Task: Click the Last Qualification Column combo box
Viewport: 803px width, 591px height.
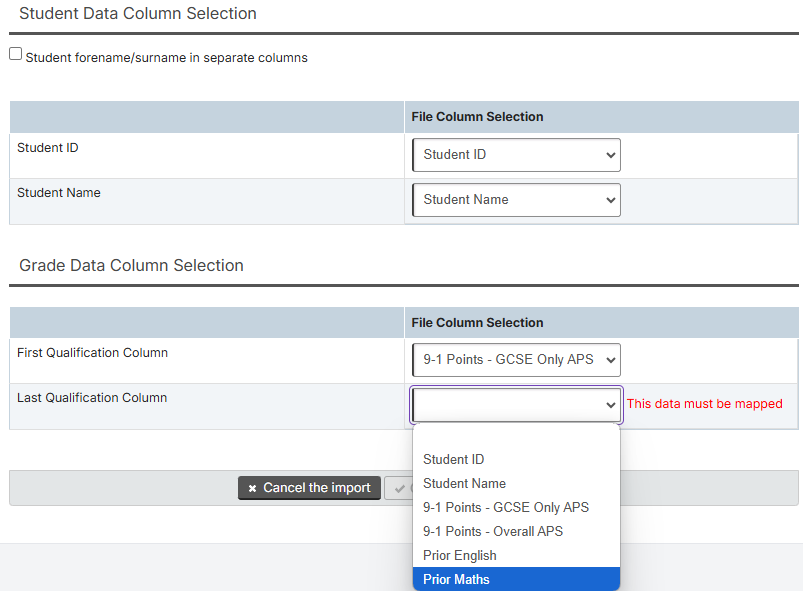Action: [516, 405]
